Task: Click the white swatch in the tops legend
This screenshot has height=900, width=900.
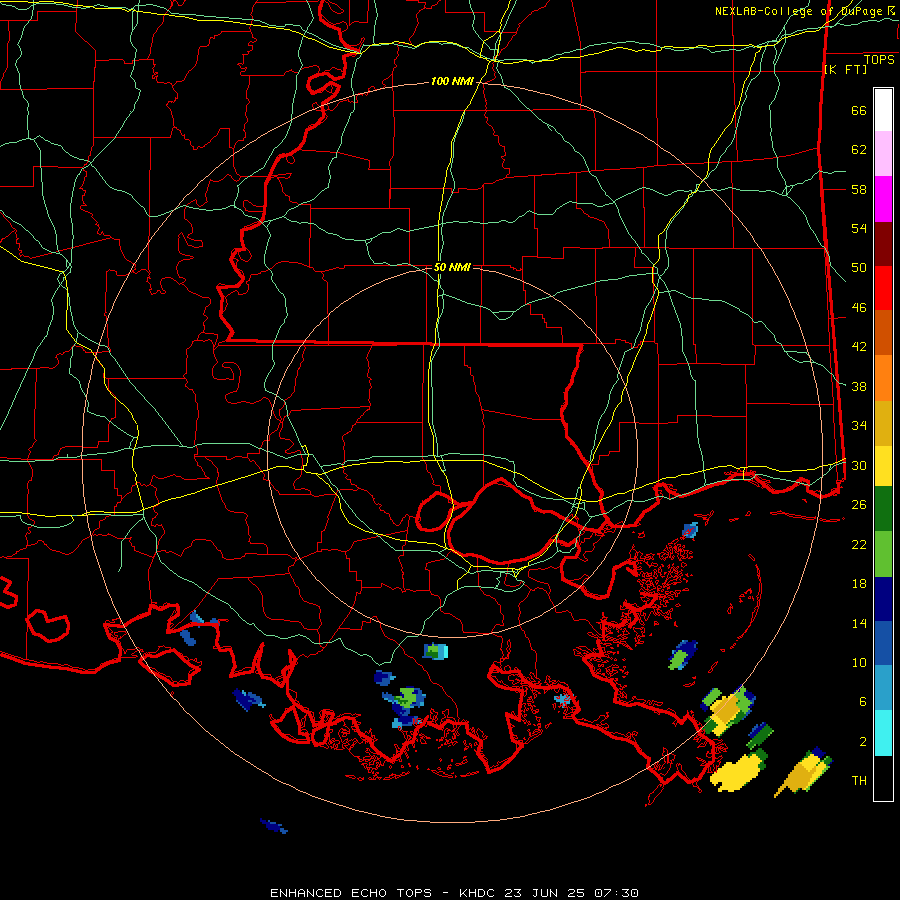Action: pos(883,110)
